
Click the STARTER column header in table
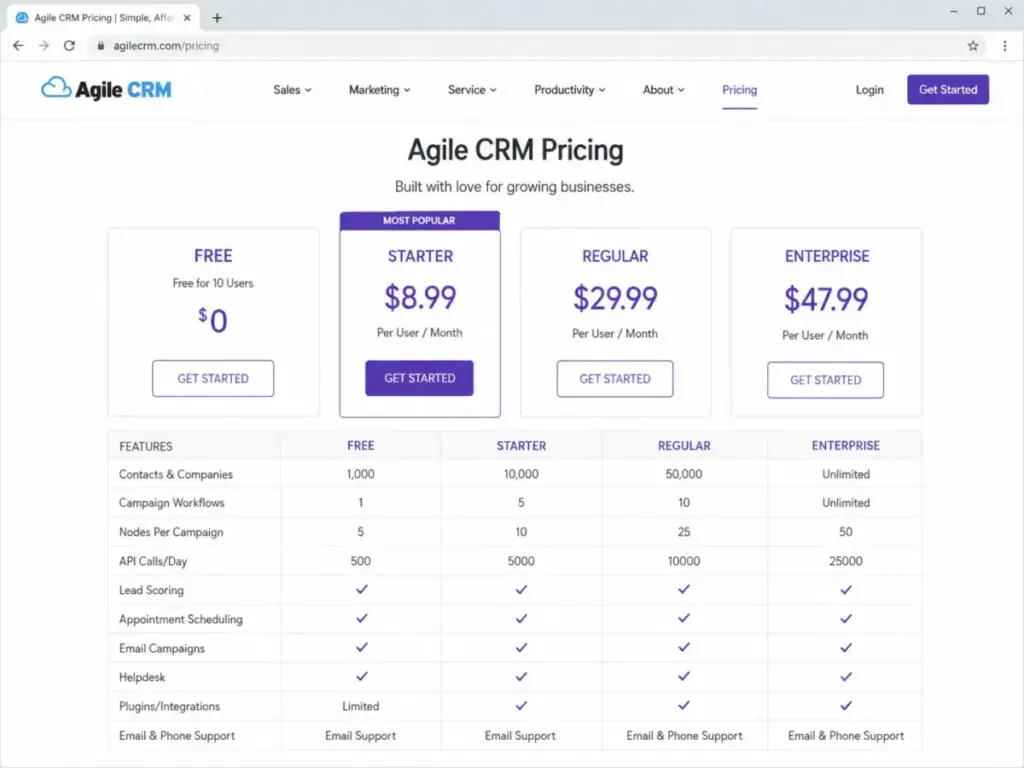521,446
